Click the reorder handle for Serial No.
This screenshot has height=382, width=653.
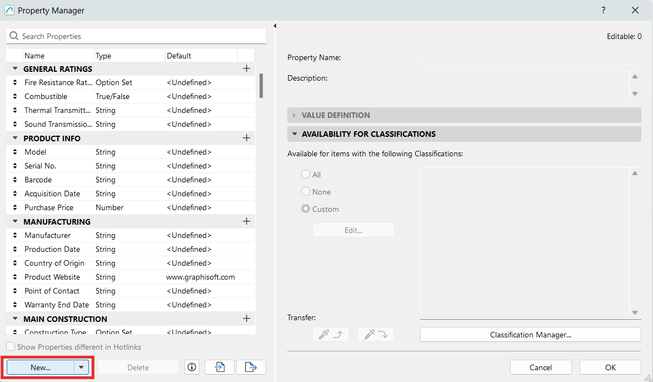pyautogui.click(x=15, y=166)
